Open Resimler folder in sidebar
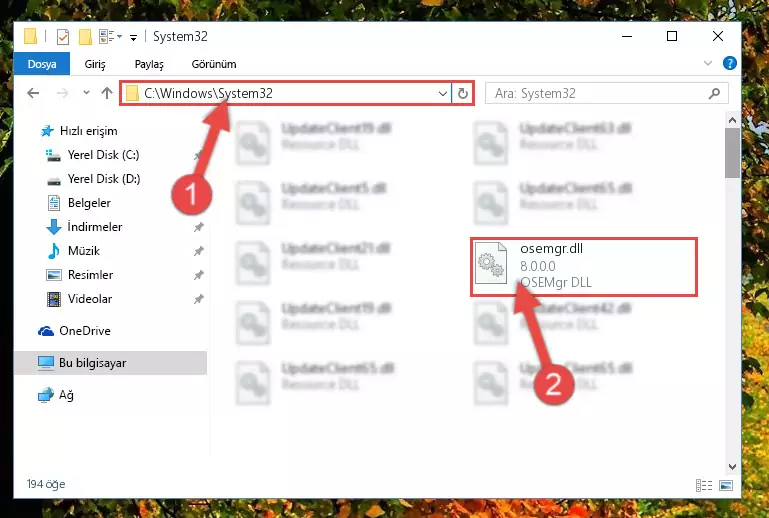Screen dimensions: 769x518 (x=90, y=275)
